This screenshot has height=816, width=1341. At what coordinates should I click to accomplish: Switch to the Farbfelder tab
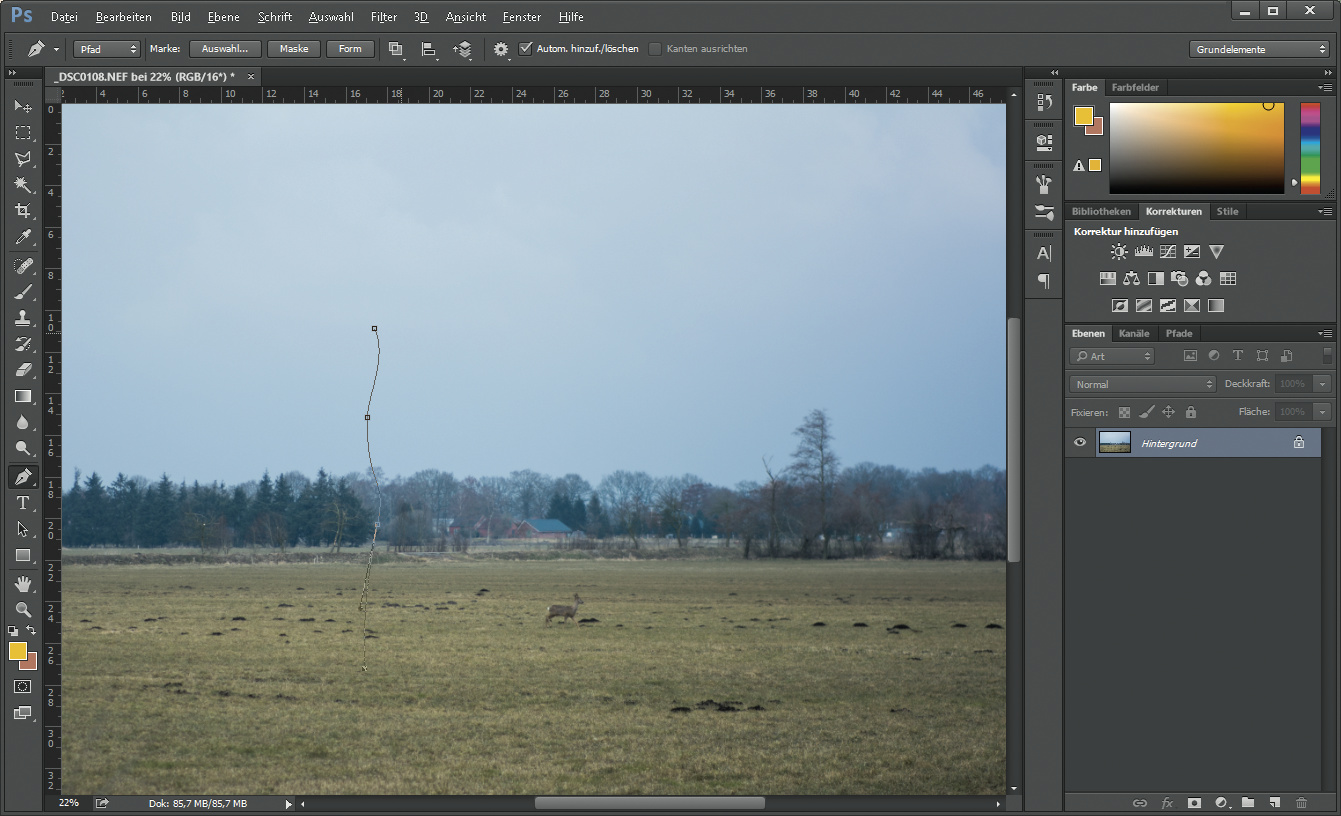click(1135, 88)
